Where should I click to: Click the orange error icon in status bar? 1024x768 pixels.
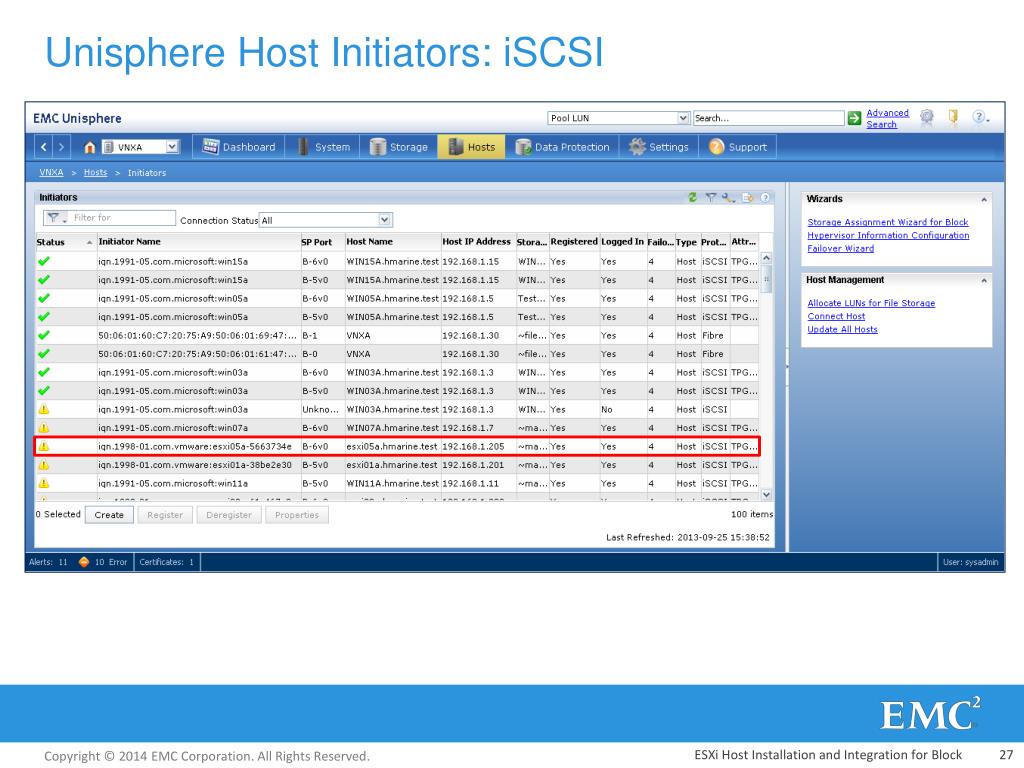point(84,562)
